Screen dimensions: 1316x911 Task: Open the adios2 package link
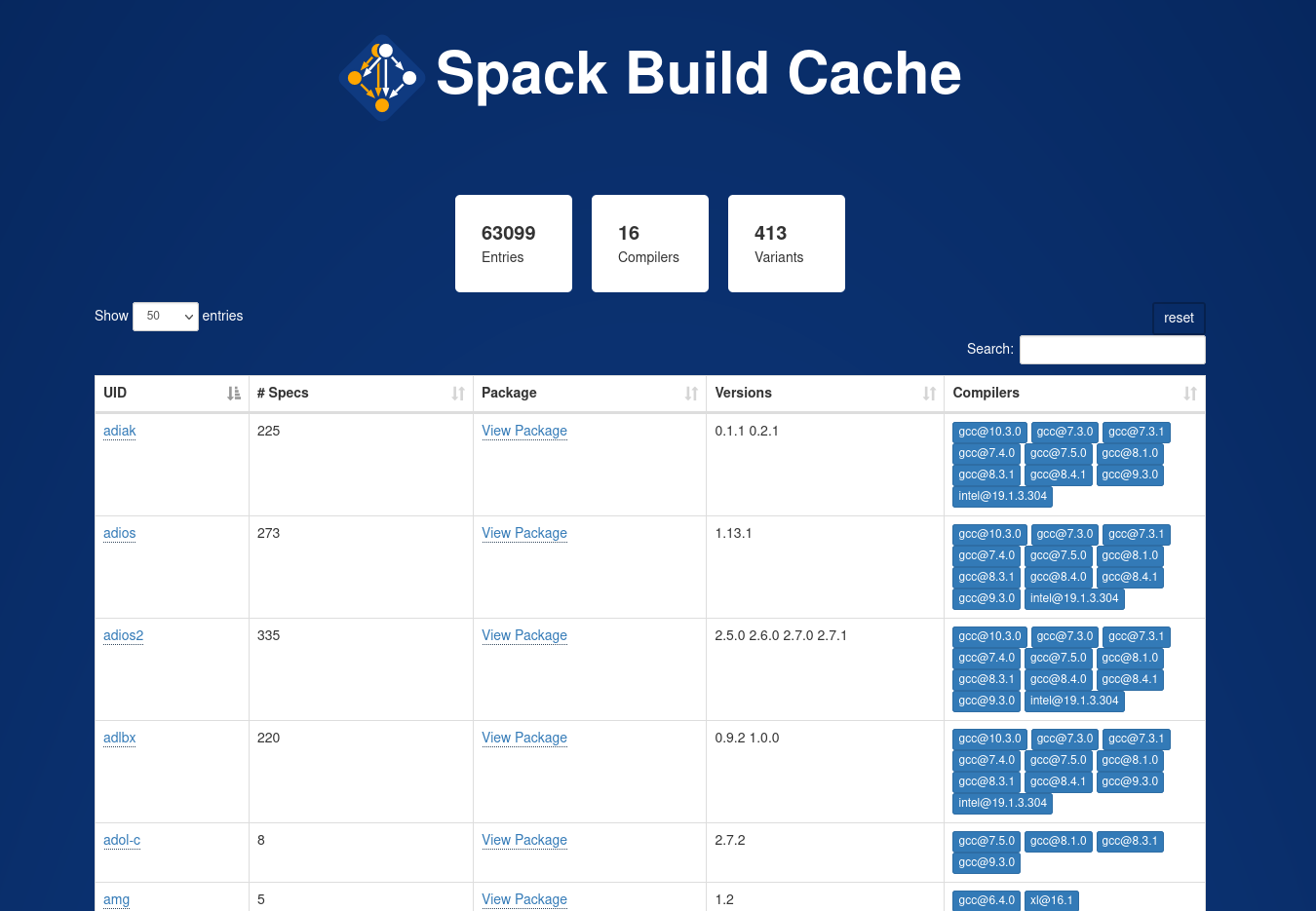click(x=124, y=635)
